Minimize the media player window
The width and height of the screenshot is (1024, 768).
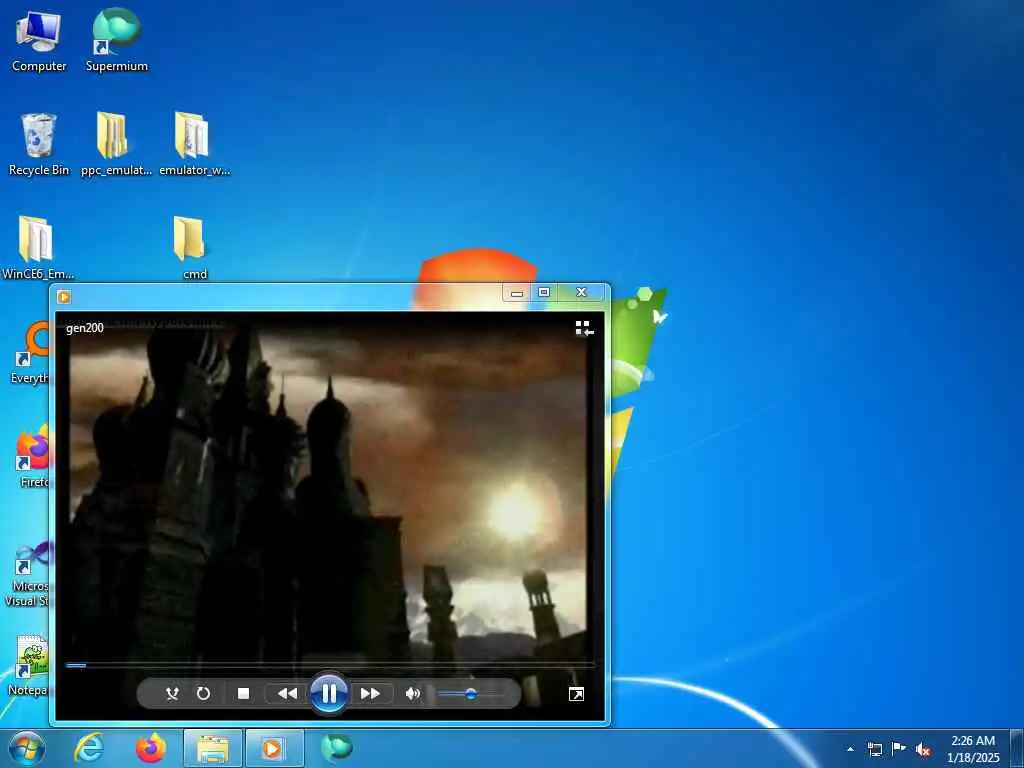(x=517, y=293)
